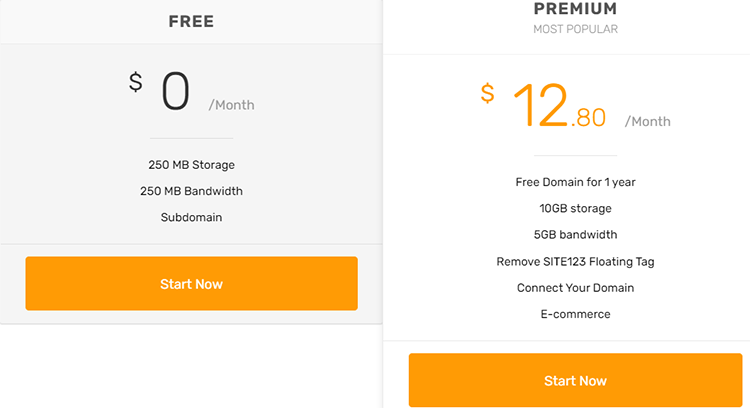The width and height of the screenshot is (750, 408).
Task: Click the Subdomain feature text
Action: 191,217
